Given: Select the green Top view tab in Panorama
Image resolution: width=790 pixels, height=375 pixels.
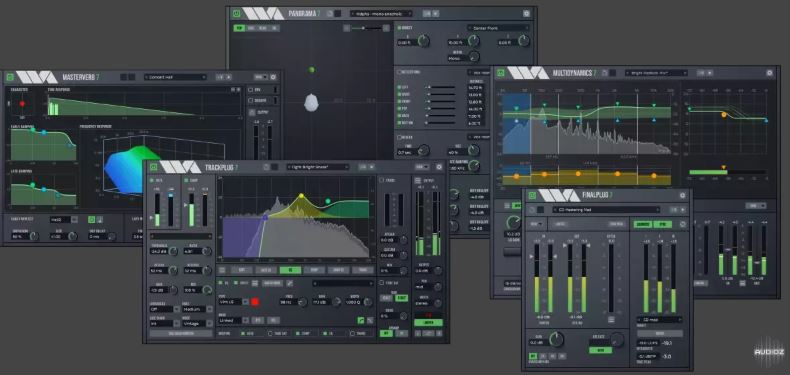Looking at the screenshot, I should point(239,28).
